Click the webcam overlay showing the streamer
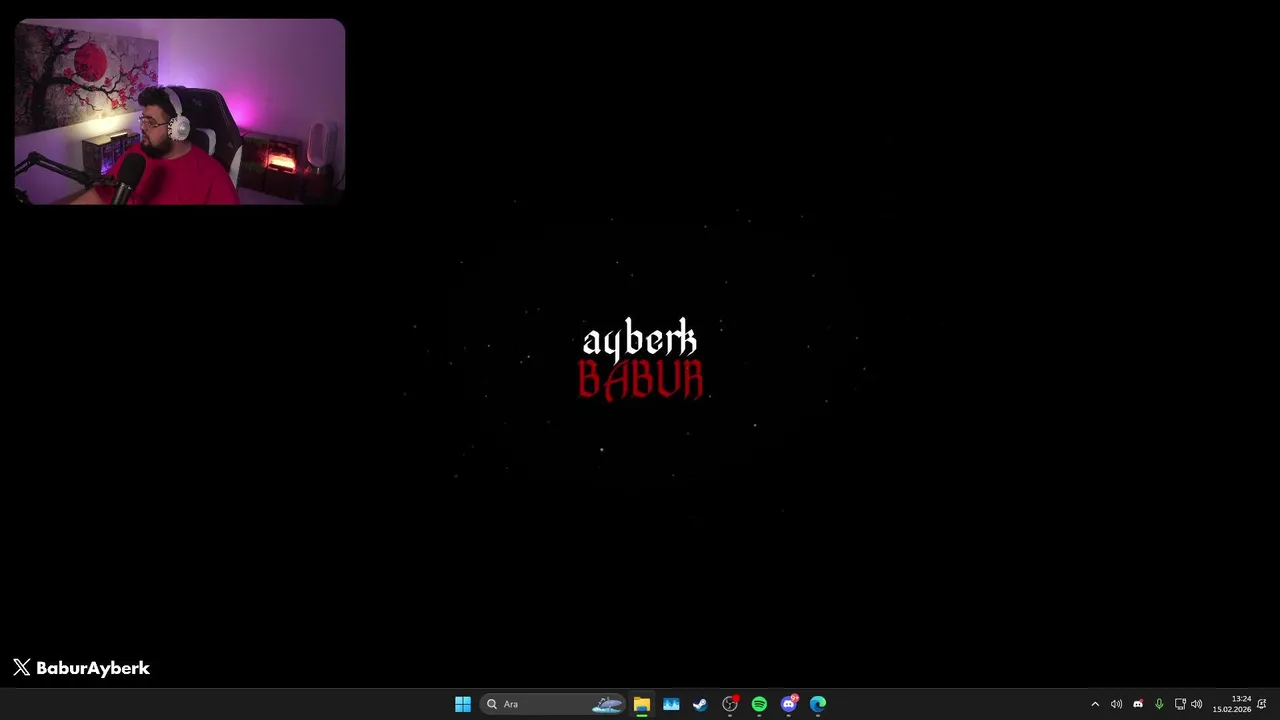Image resolution: width=1280 pixels, height=720 pixels. click(180, 111)
